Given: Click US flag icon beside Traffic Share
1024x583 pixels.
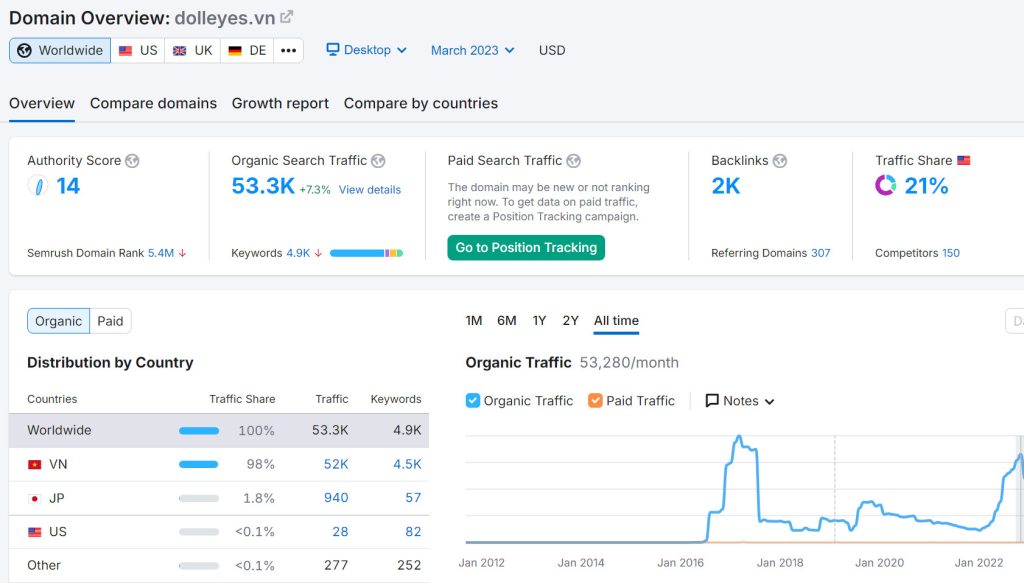Looking at the screenshot, I should 964,160.
